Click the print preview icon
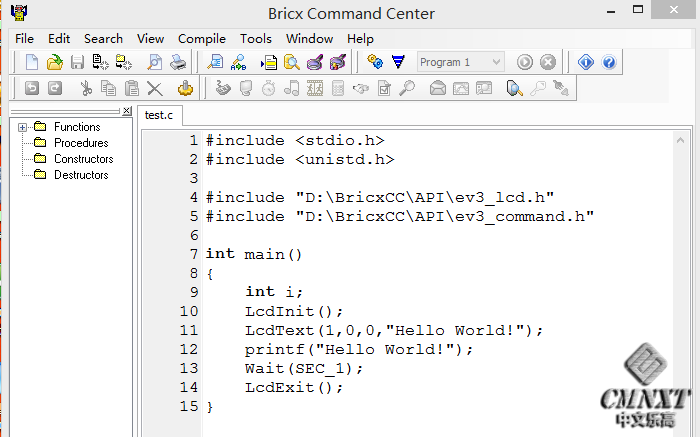 pos(154,62)
